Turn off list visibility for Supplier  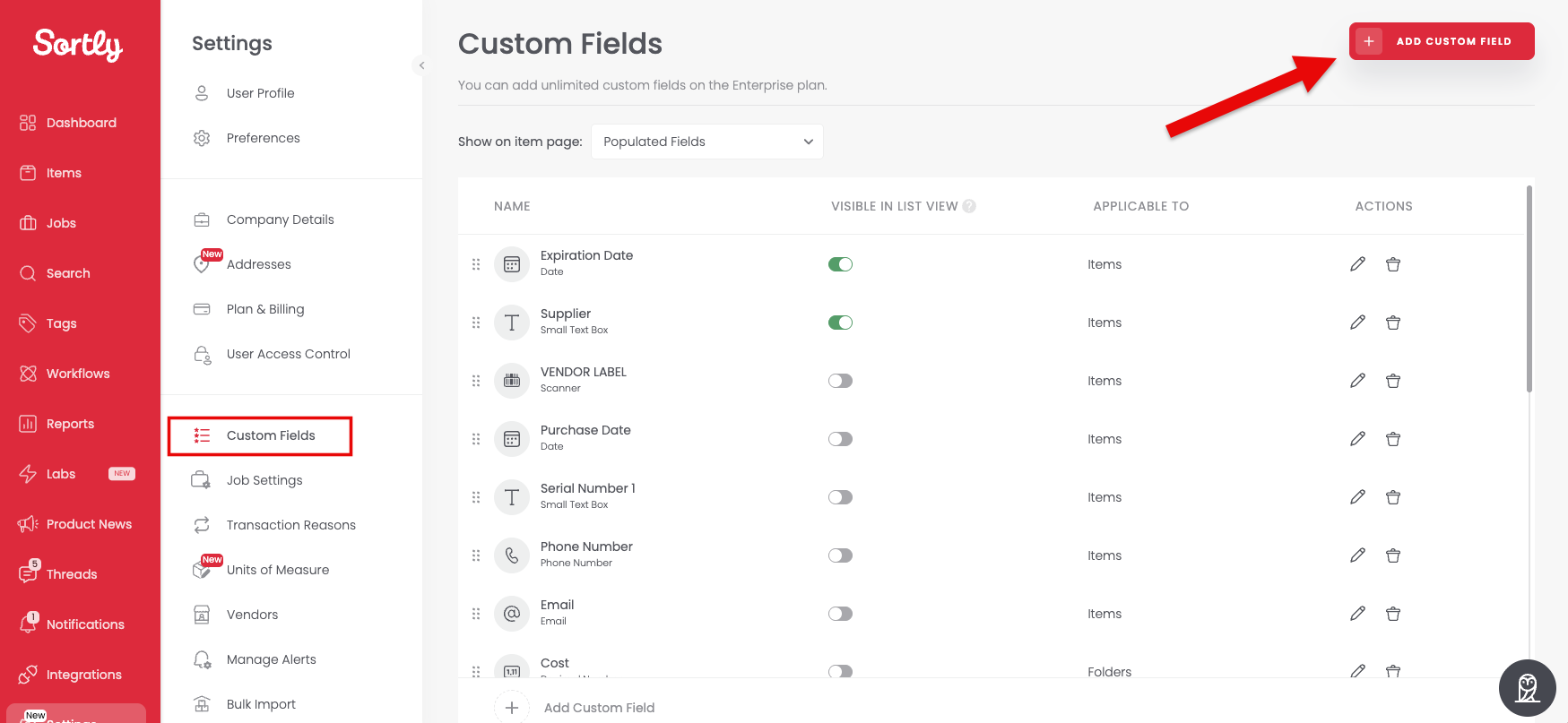[x=840, y=323]
